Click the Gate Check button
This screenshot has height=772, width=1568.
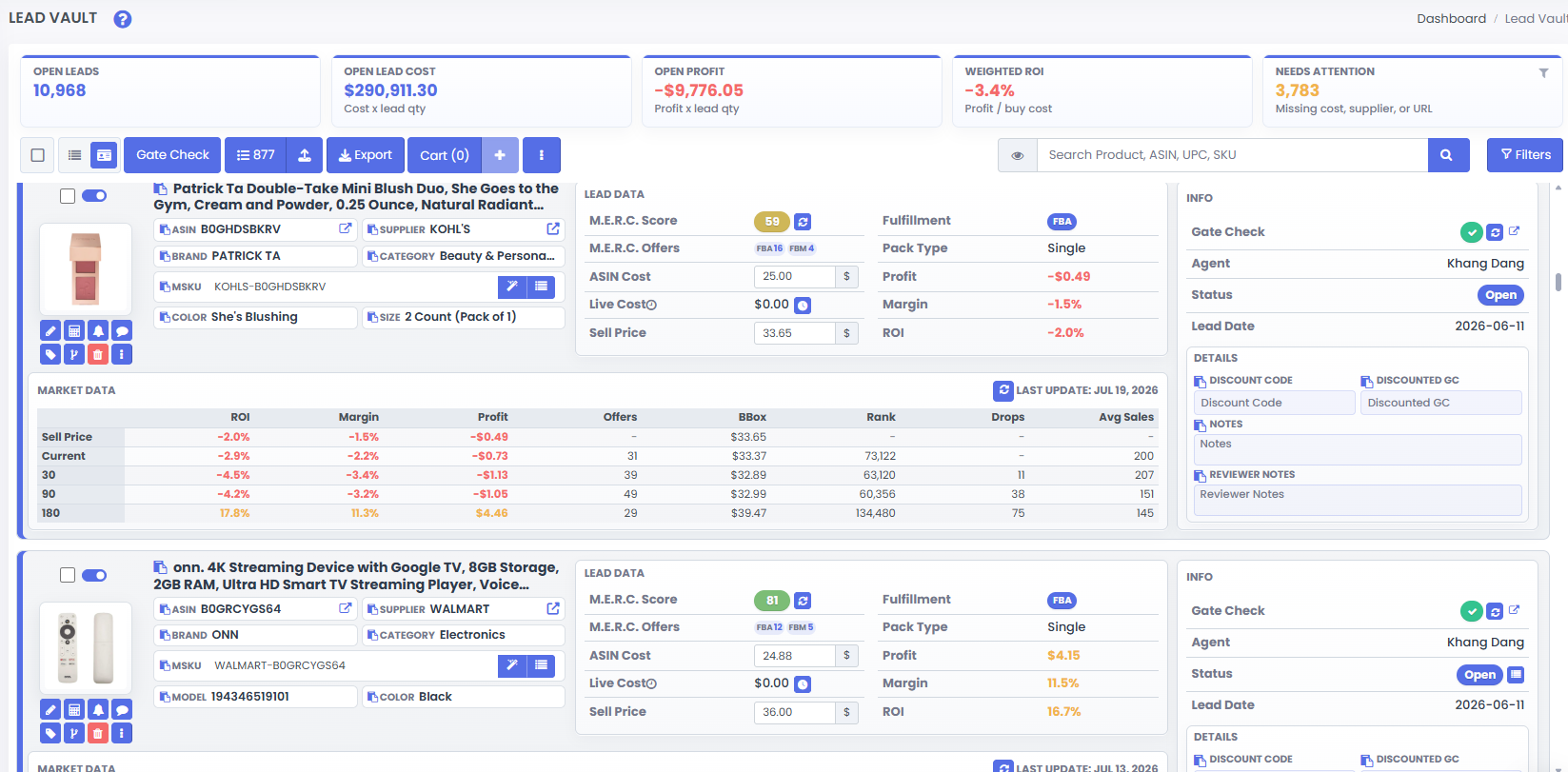tap(172, 155)
